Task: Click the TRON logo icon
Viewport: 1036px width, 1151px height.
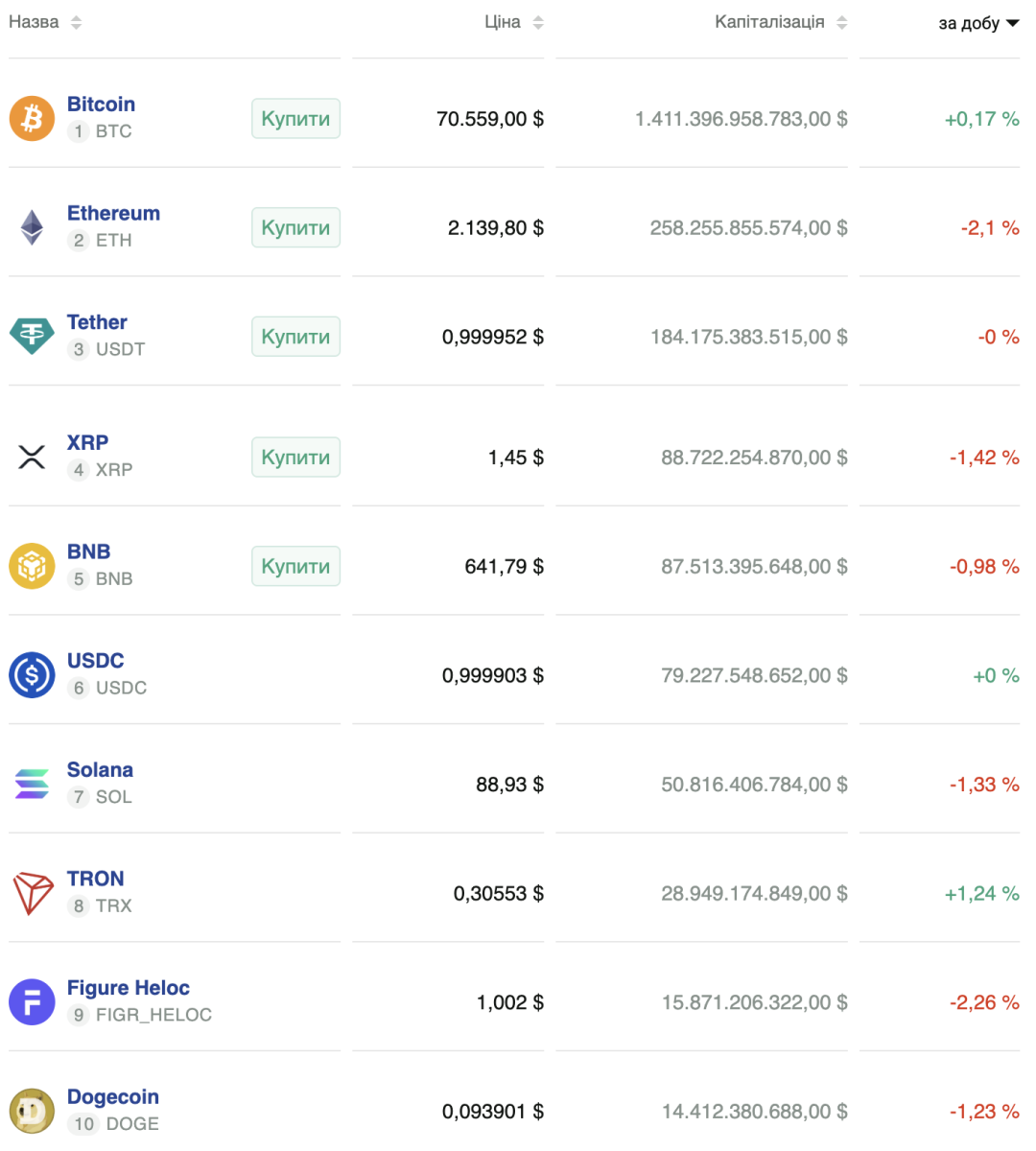Action: click(32, 894)
